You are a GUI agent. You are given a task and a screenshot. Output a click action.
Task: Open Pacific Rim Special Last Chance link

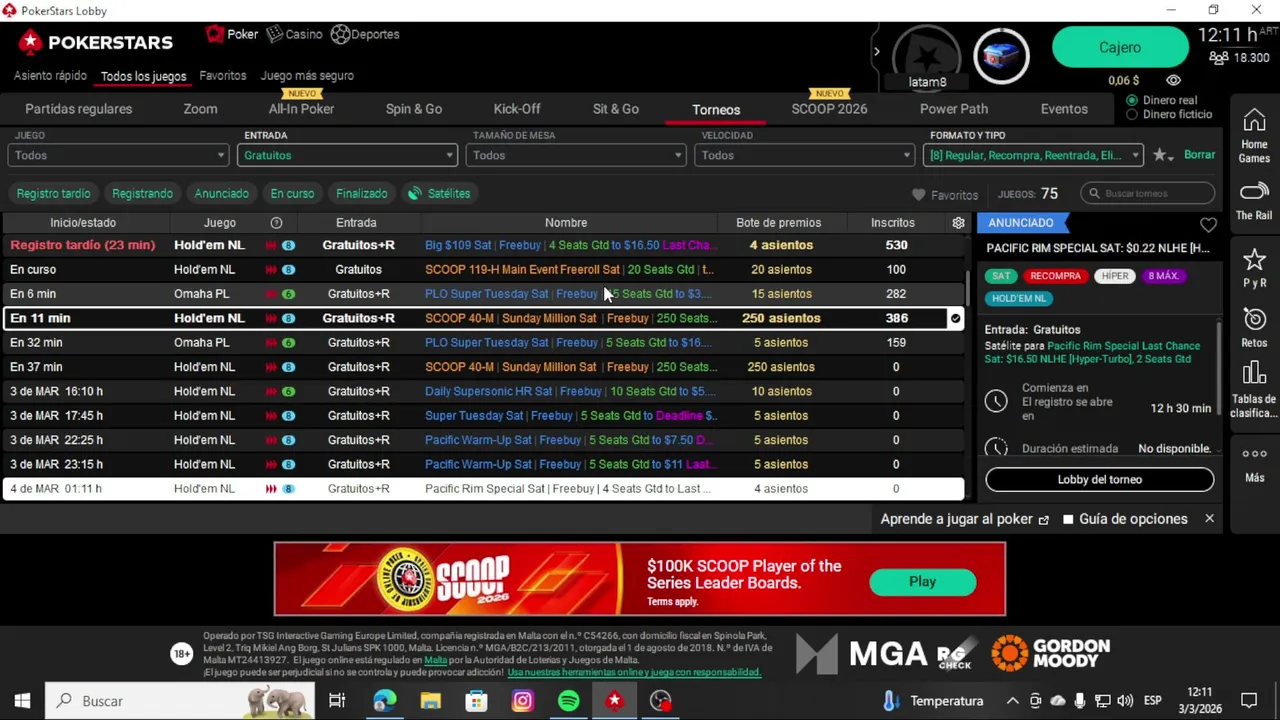click(x=1092, y=352)
